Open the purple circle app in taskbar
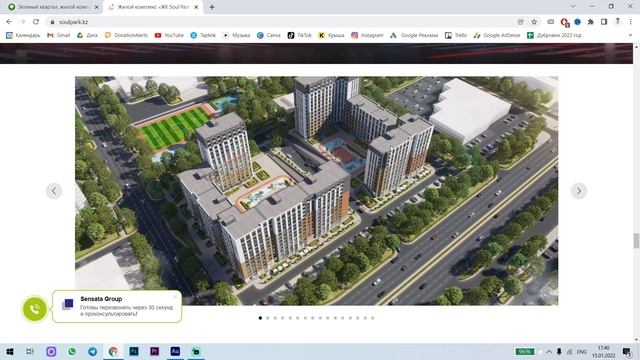The height and width of the screenshot is (360, 640). coord(51,351)
